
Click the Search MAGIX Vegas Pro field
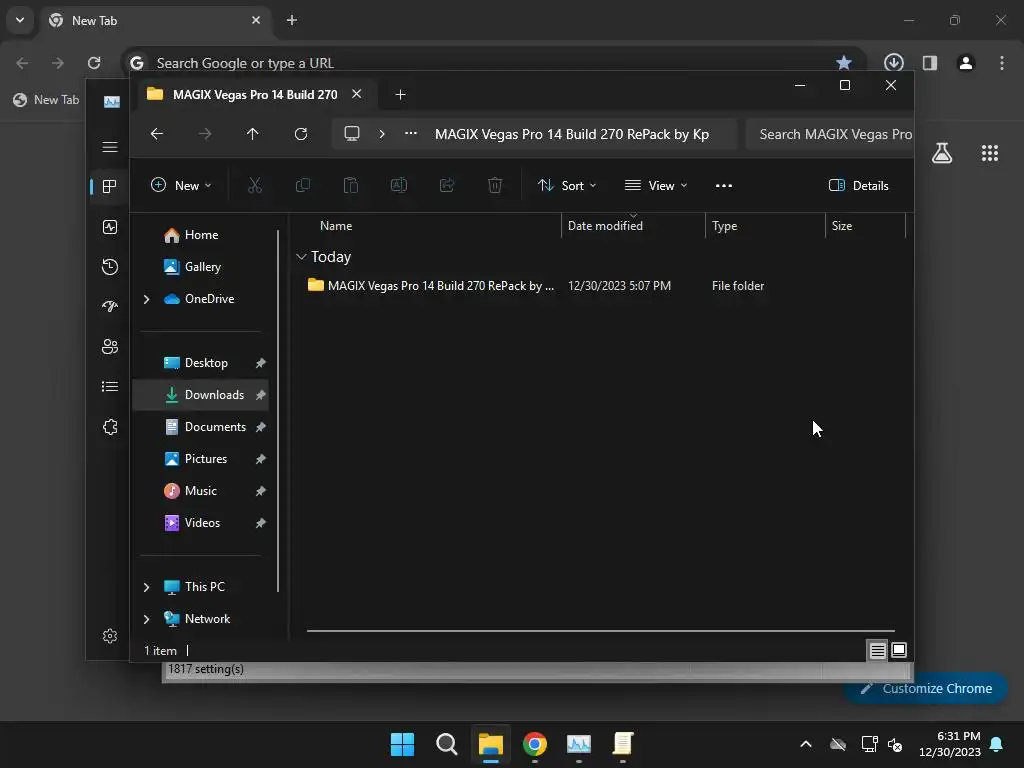tap(829, 134)
